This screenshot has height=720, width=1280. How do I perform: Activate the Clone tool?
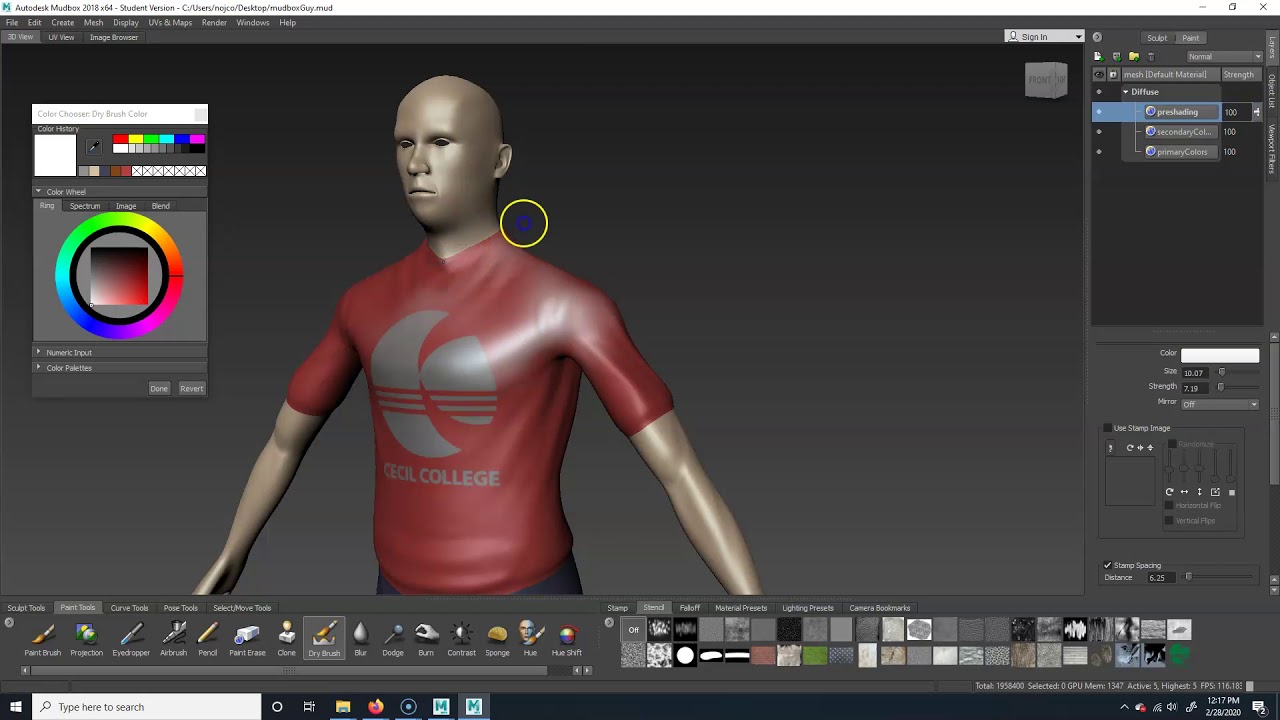pos(287,640)
